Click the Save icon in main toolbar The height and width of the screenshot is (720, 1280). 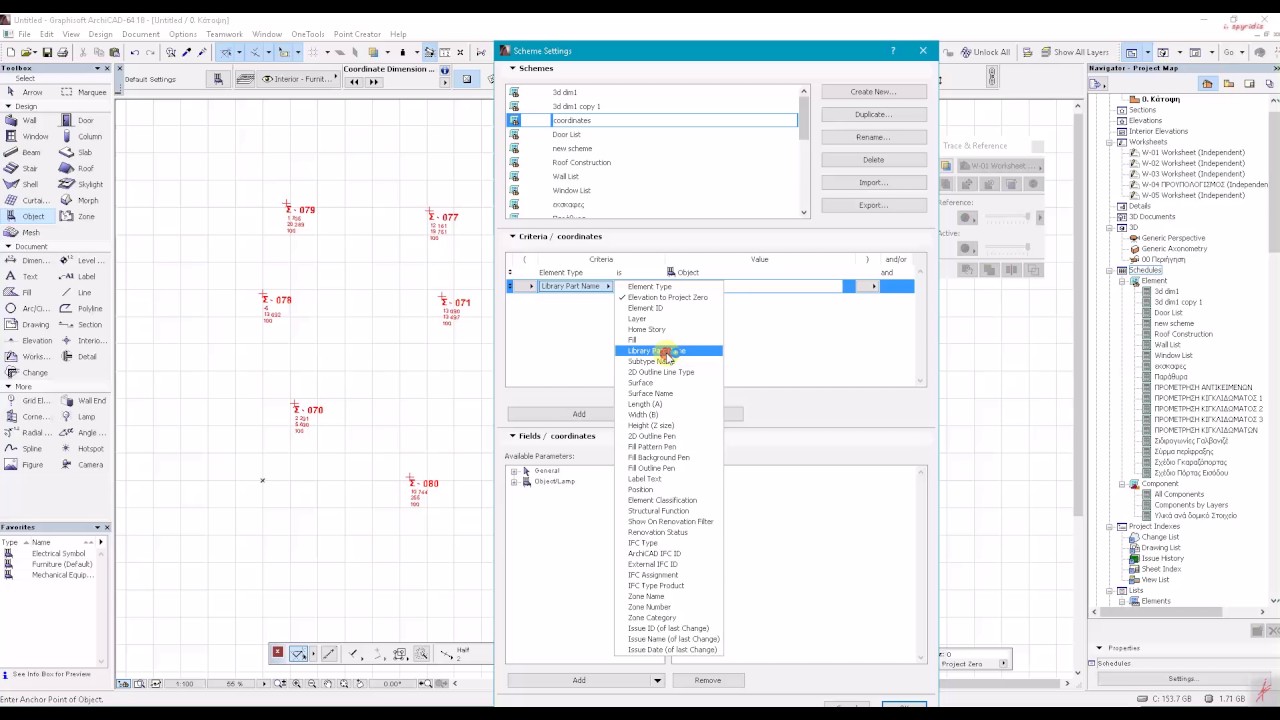tap(46, 52)
